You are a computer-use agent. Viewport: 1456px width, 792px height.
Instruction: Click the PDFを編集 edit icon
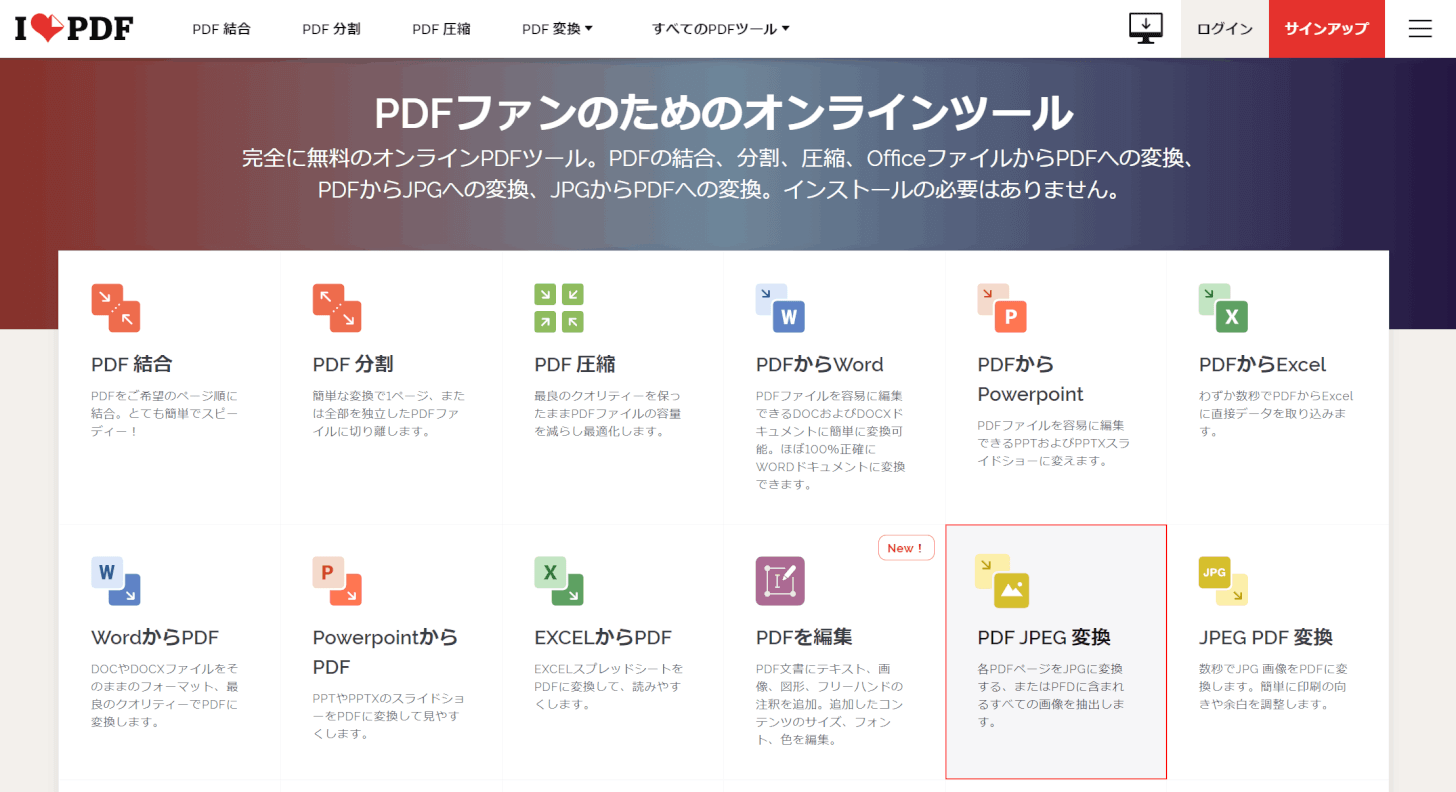point(780,581)
